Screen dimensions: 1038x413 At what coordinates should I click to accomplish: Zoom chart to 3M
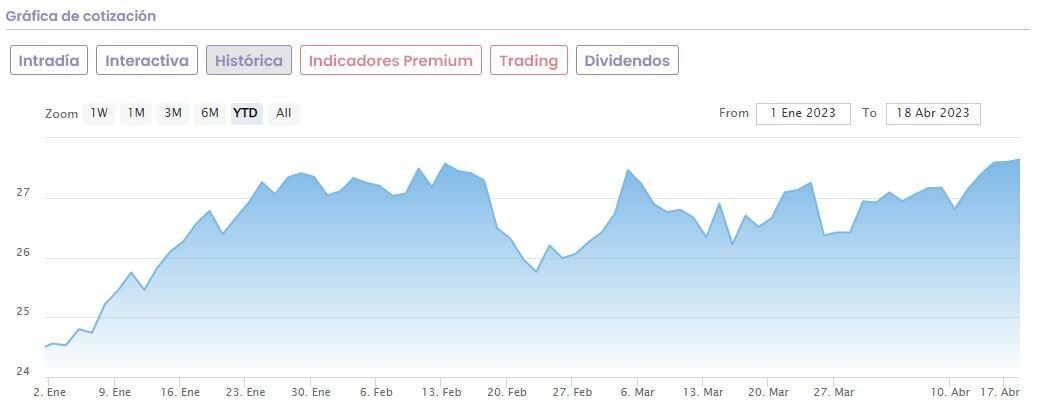[173, 113]
